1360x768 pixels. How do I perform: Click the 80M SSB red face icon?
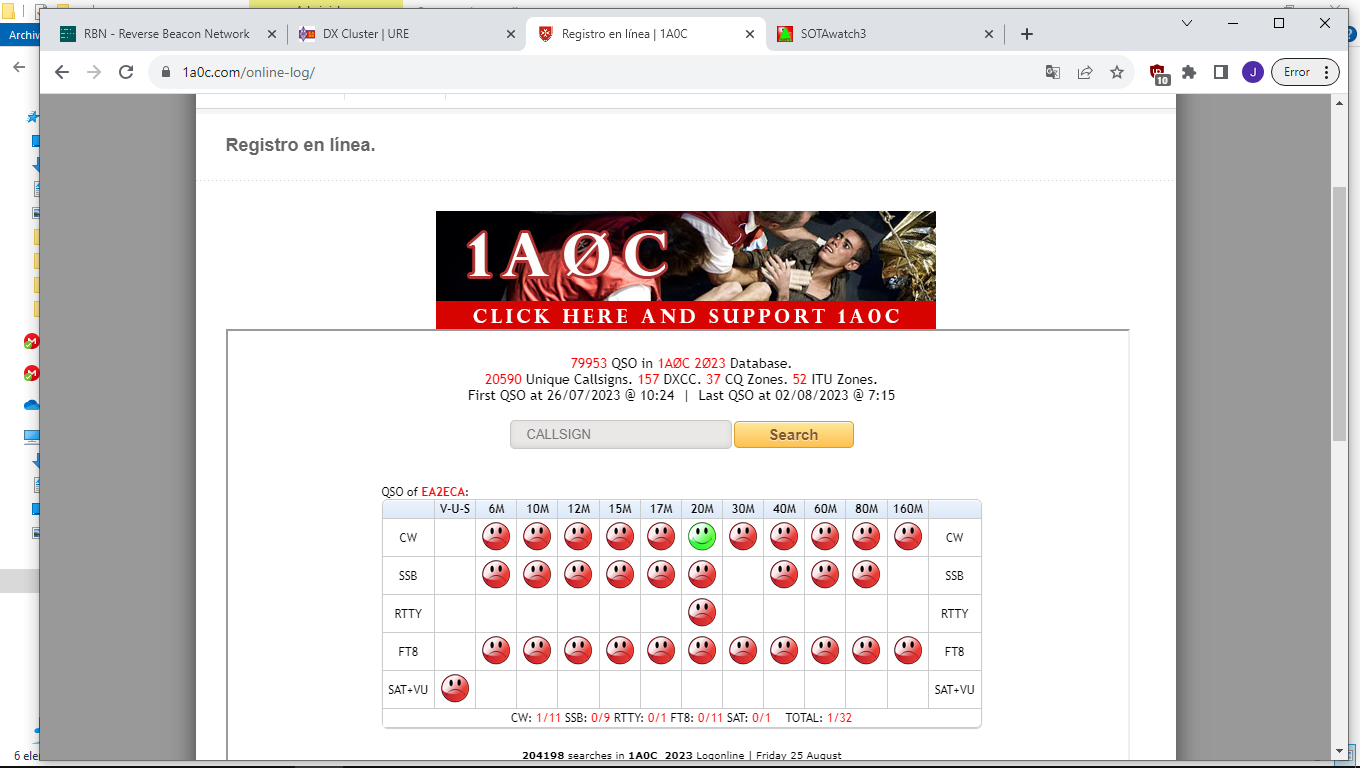(866, 574)
